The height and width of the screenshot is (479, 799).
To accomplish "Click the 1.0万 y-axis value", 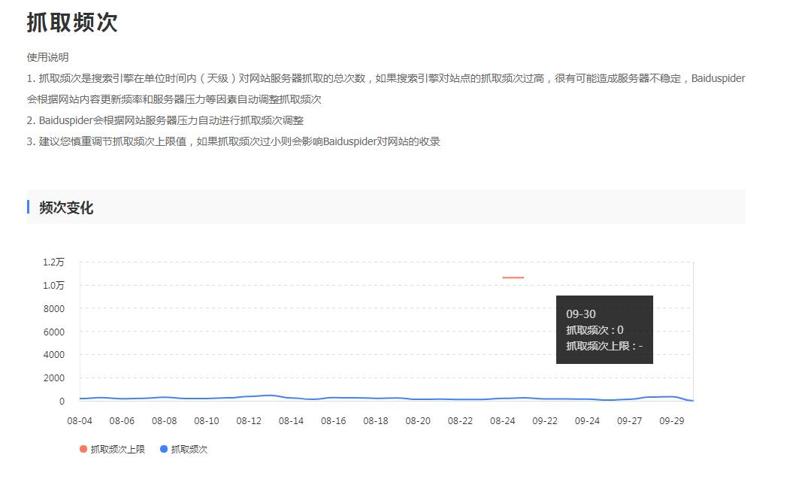I will (x=54, y=285).
